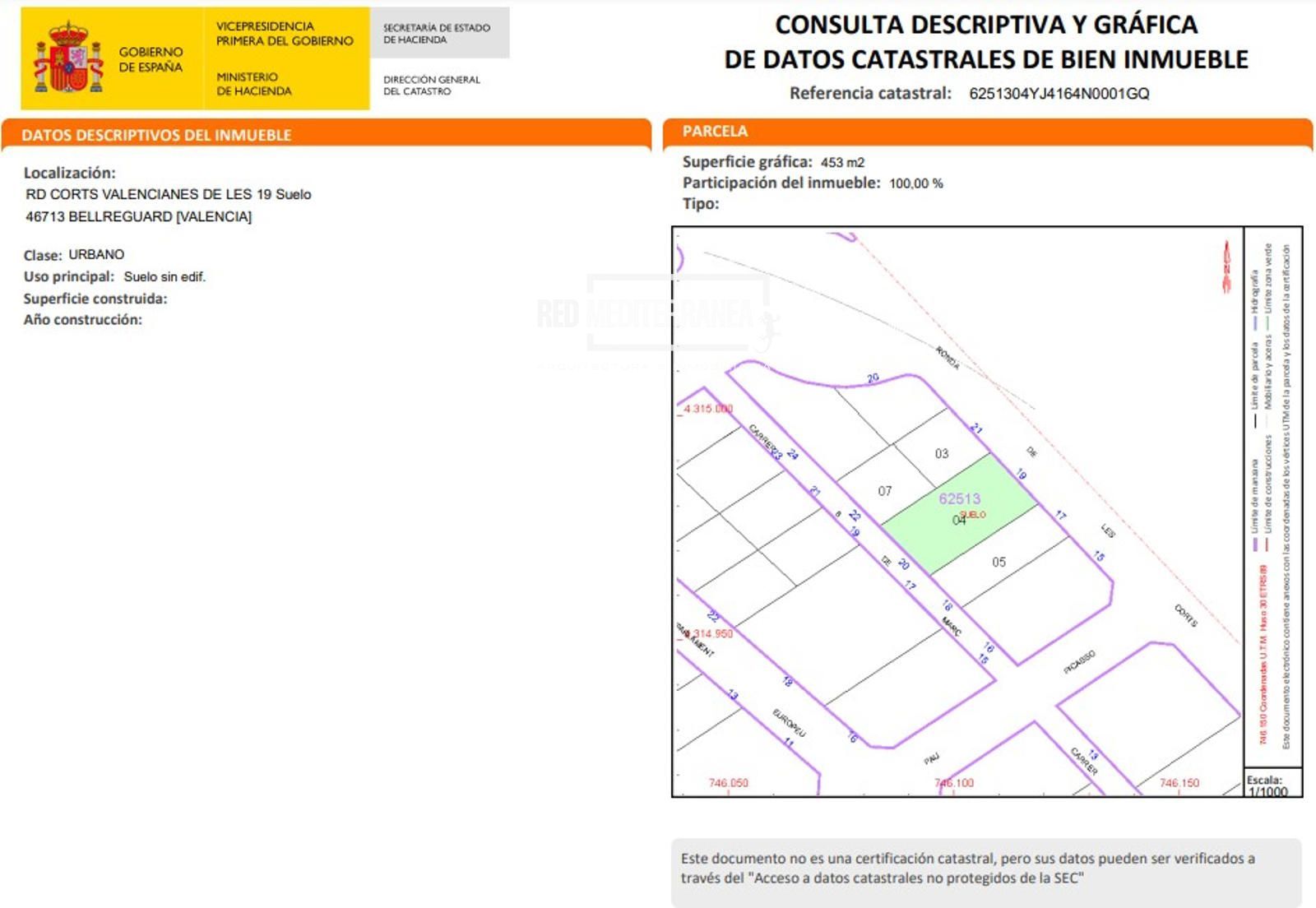Select the cadastral reference 6251304YJ4164N0001GQ
The image size is (1316, 908).
[x=1059, y=94]
